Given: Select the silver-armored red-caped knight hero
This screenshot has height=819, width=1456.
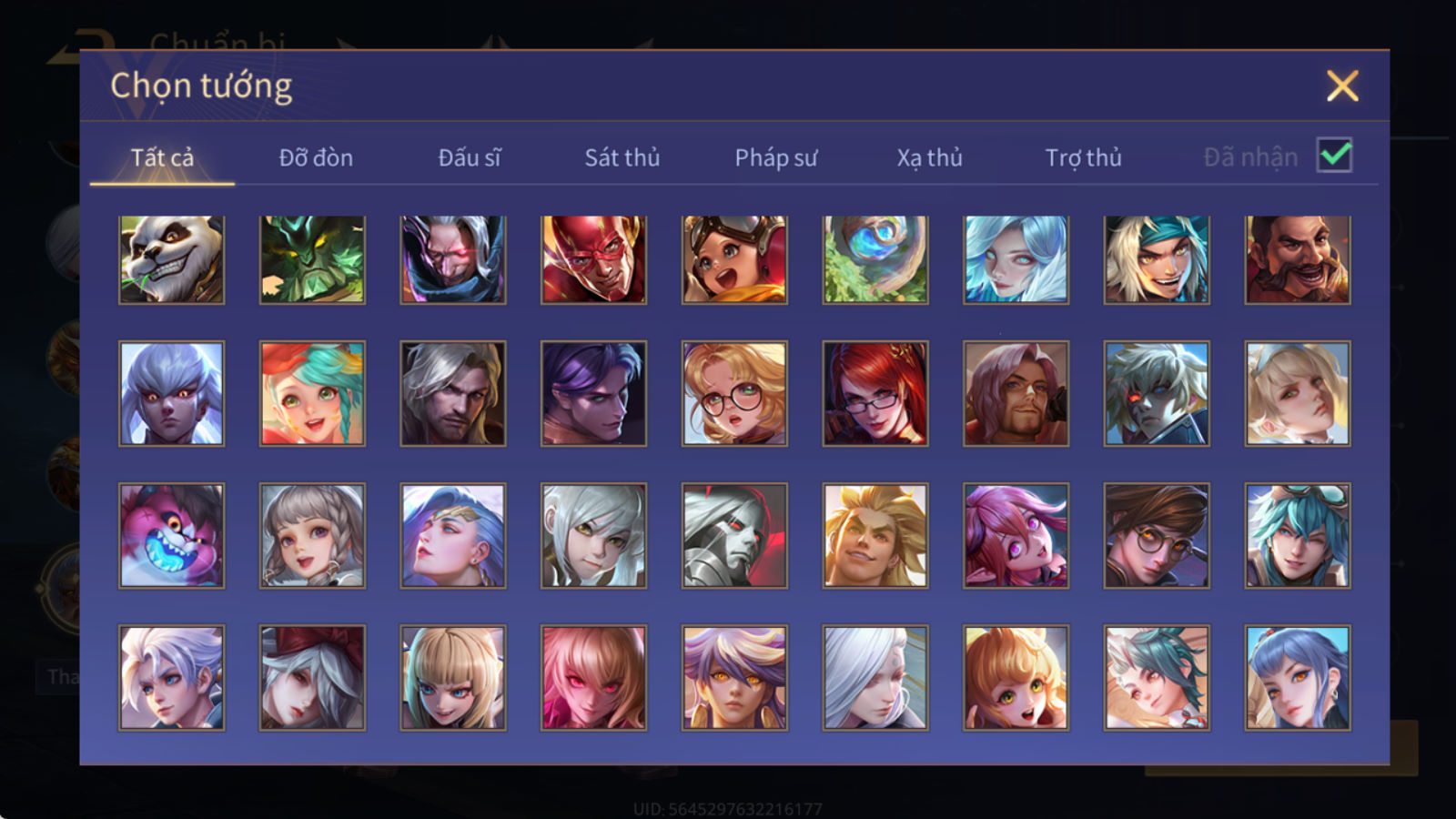Looking at the screenshot, I should (x=734, y=535).
